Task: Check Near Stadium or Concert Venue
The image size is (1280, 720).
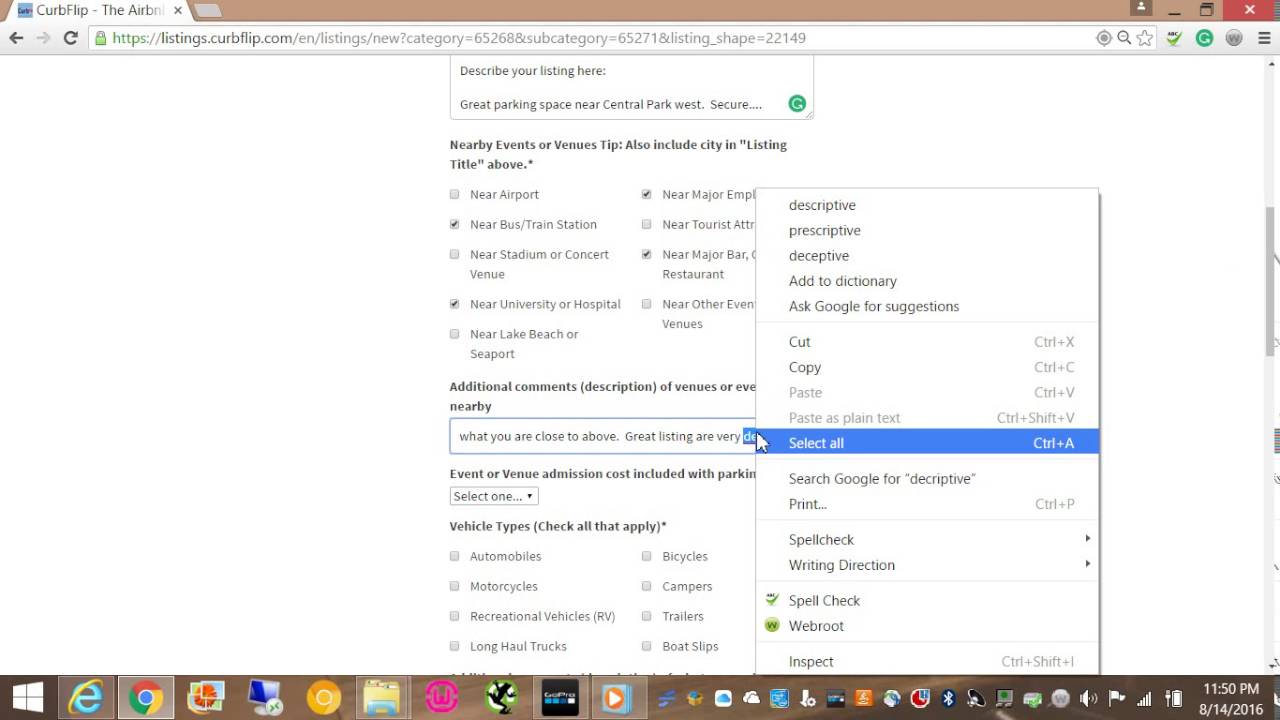Action: tap(455, 254)
